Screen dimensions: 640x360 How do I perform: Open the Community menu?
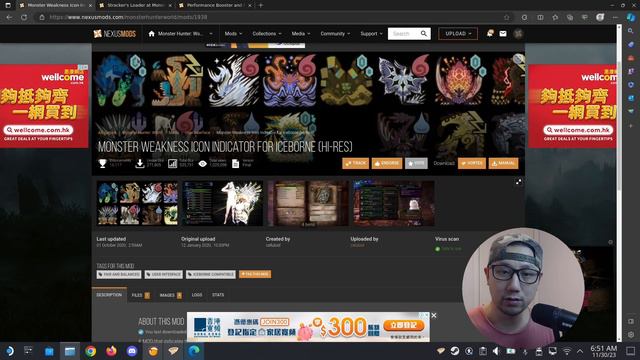(335, 34)
